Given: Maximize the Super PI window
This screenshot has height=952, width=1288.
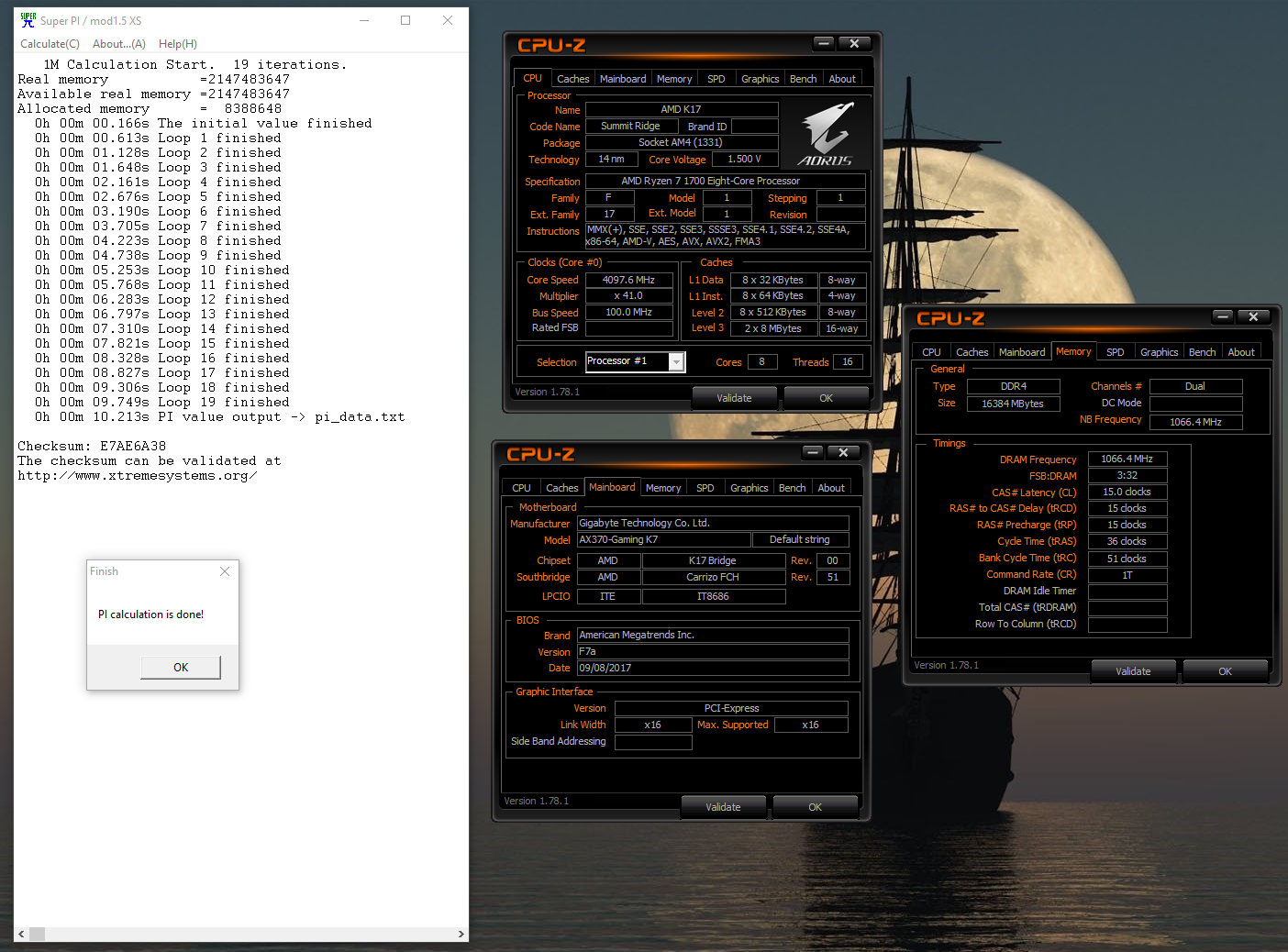Looking at the screenshot, I should (405, 20).
